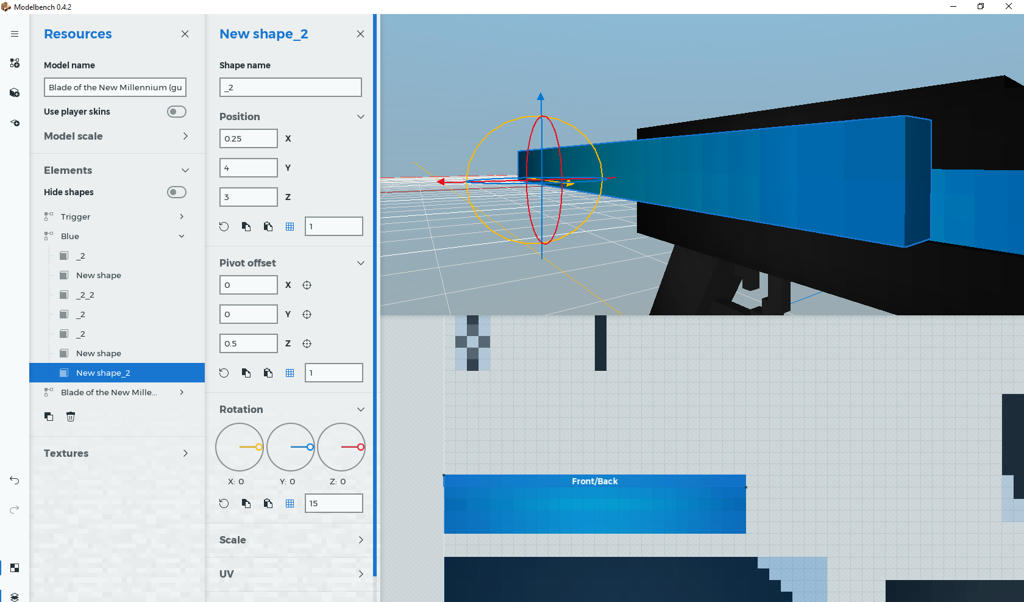Delete selected element with trash icon

click(x=71, y=416)
